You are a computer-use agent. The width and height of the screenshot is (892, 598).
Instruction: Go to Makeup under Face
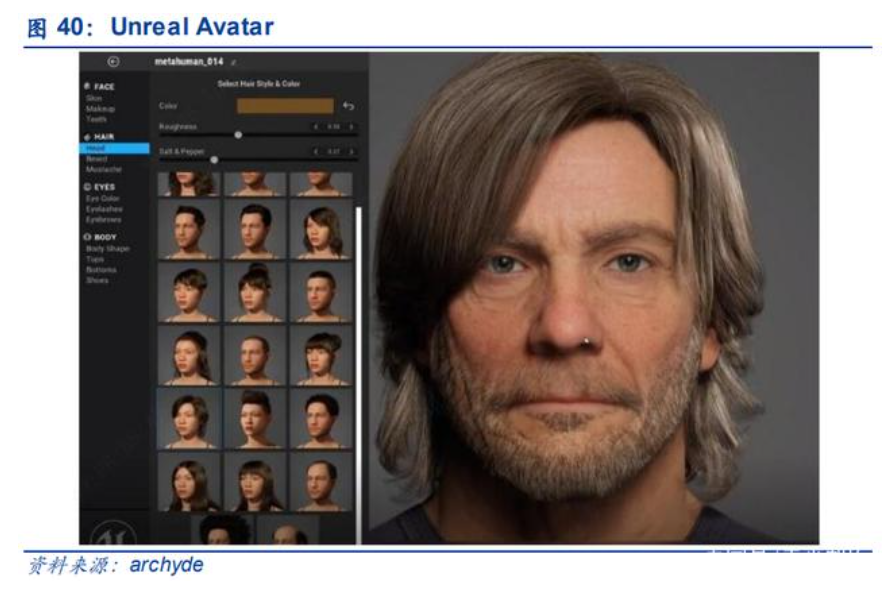pyautogui.click(x=99, y=109)
